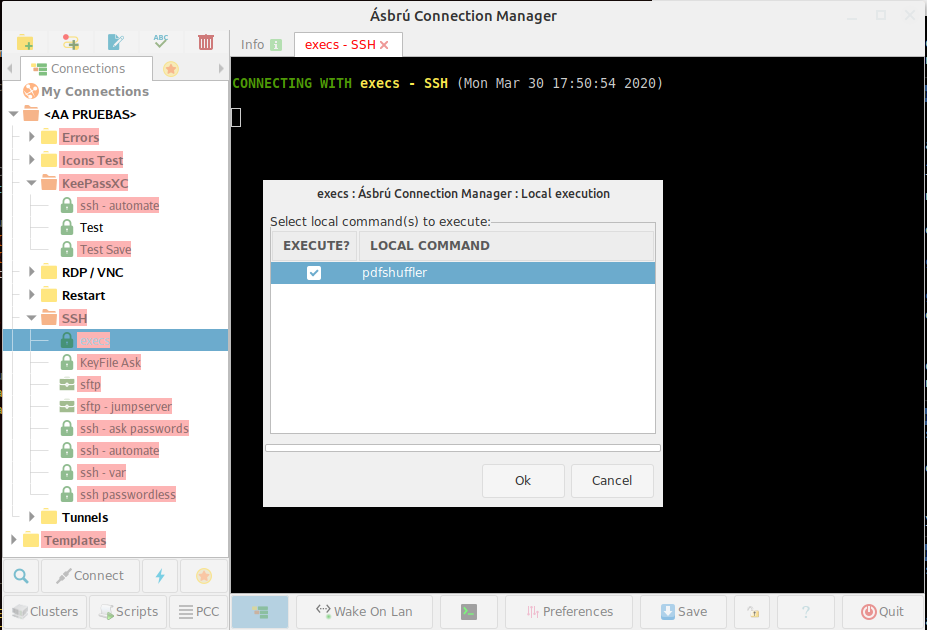
Task: Click the execs connection lock icon
Action: pyautogui.click(x=67, y=340)
